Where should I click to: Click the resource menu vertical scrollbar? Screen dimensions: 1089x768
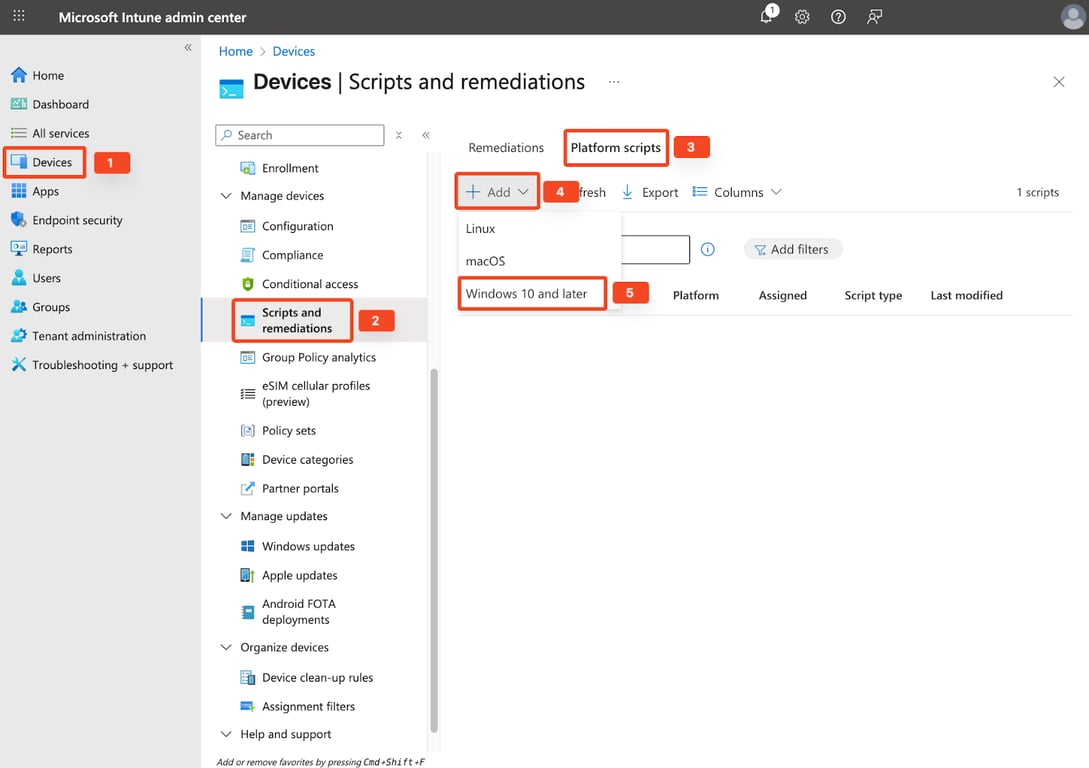[433, 550]
